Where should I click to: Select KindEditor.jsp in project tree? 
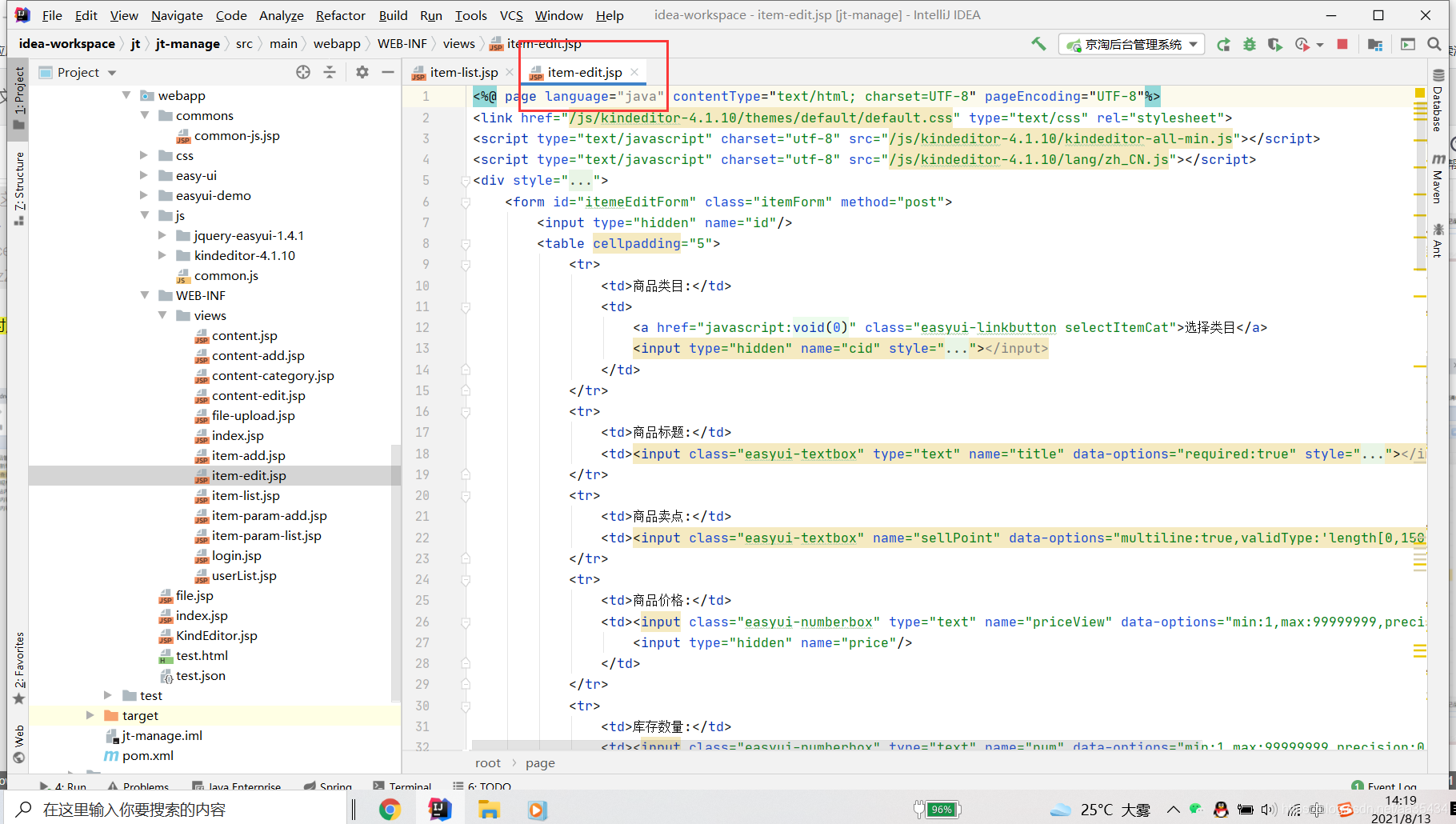pyautogui.click(x=216, y=635)
